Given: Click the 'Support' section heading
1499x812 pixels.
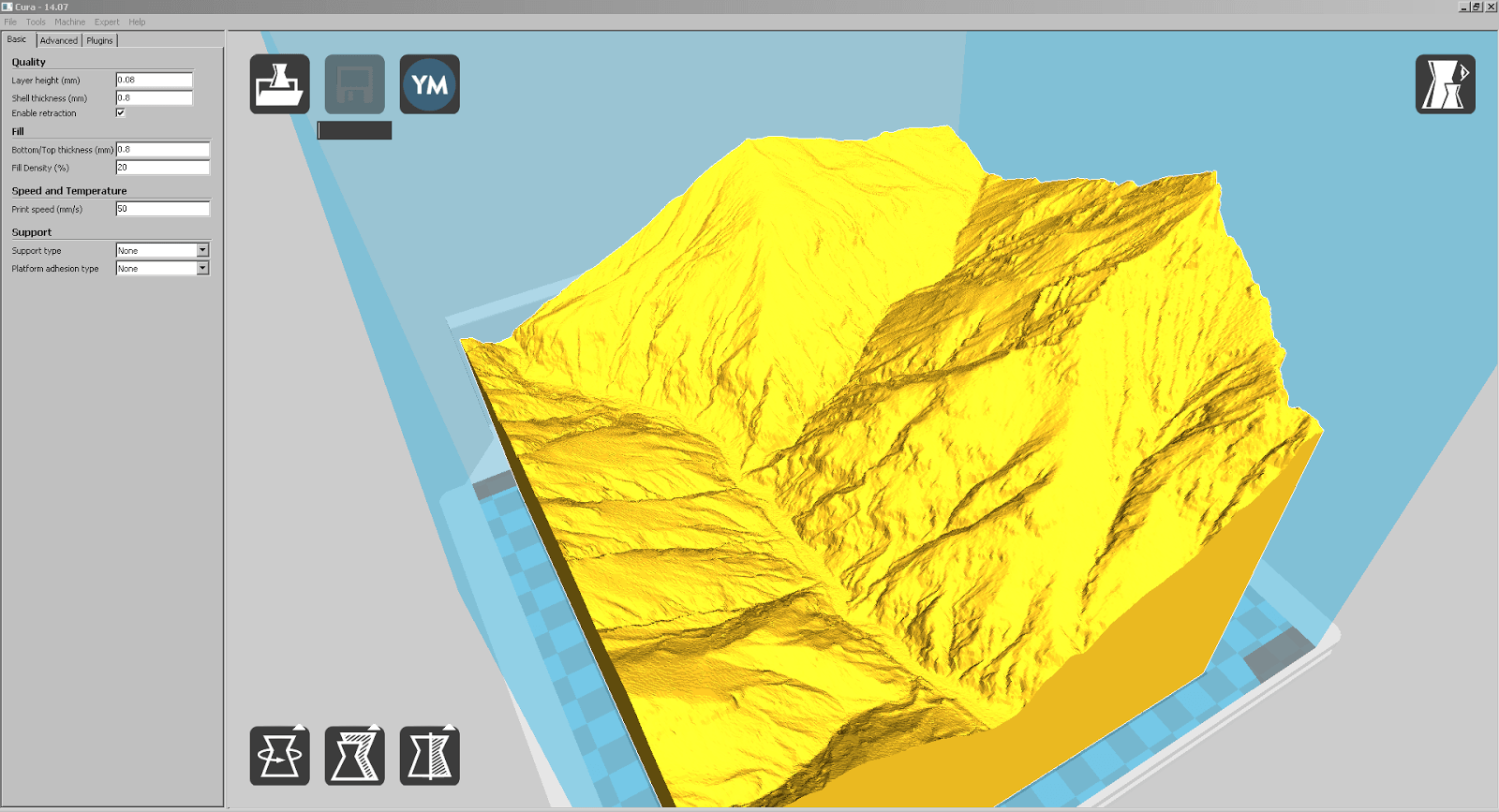Looking at the screenshot, I should tap(32, 232).
